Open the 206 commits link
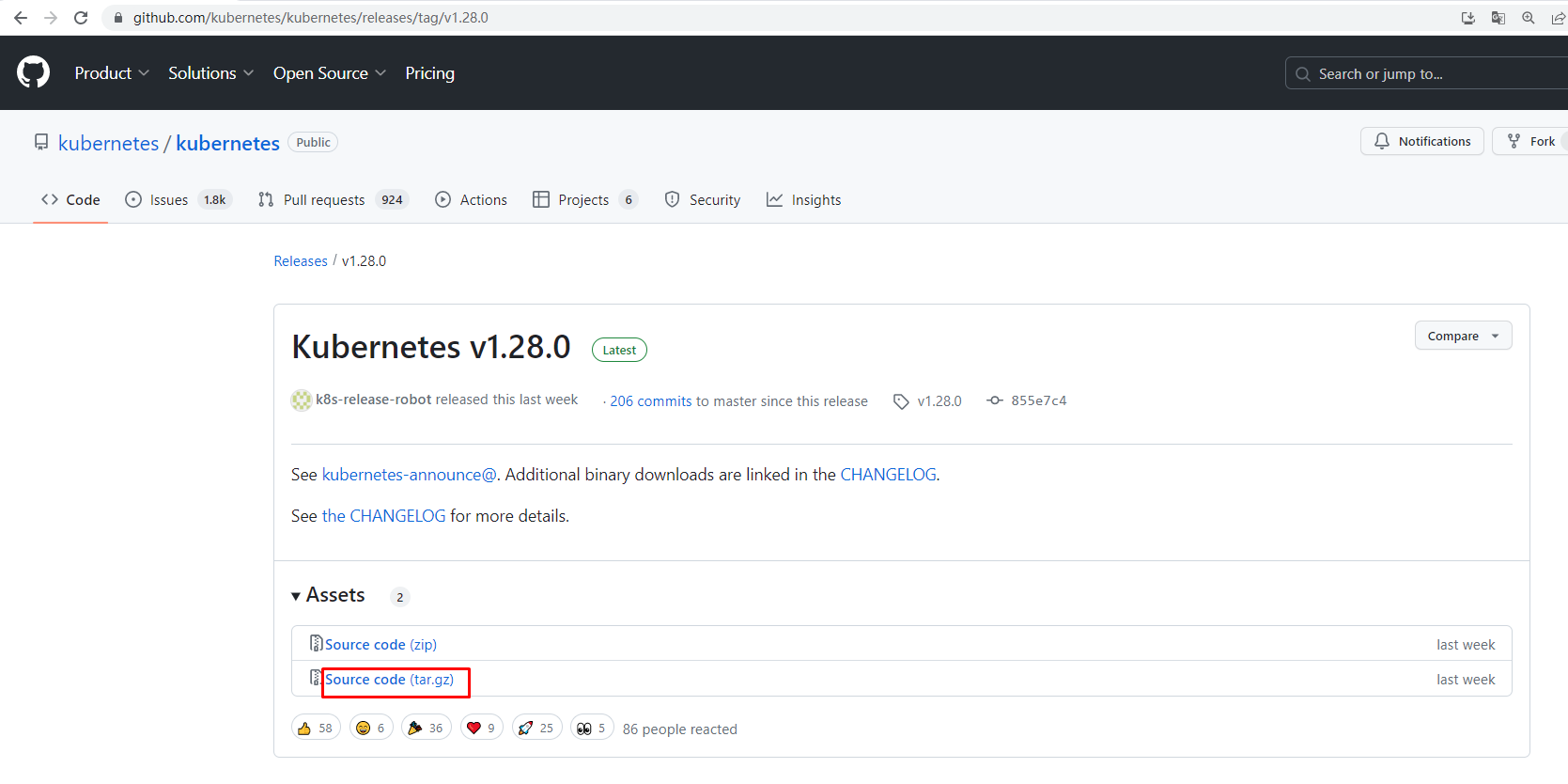Image resolution: width=1568 pixels, height=784 pixels. point(650,401)
